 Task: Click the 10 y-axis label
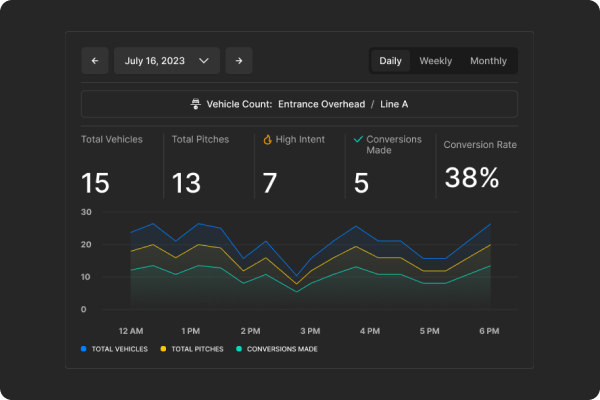[x=86, y=277]
